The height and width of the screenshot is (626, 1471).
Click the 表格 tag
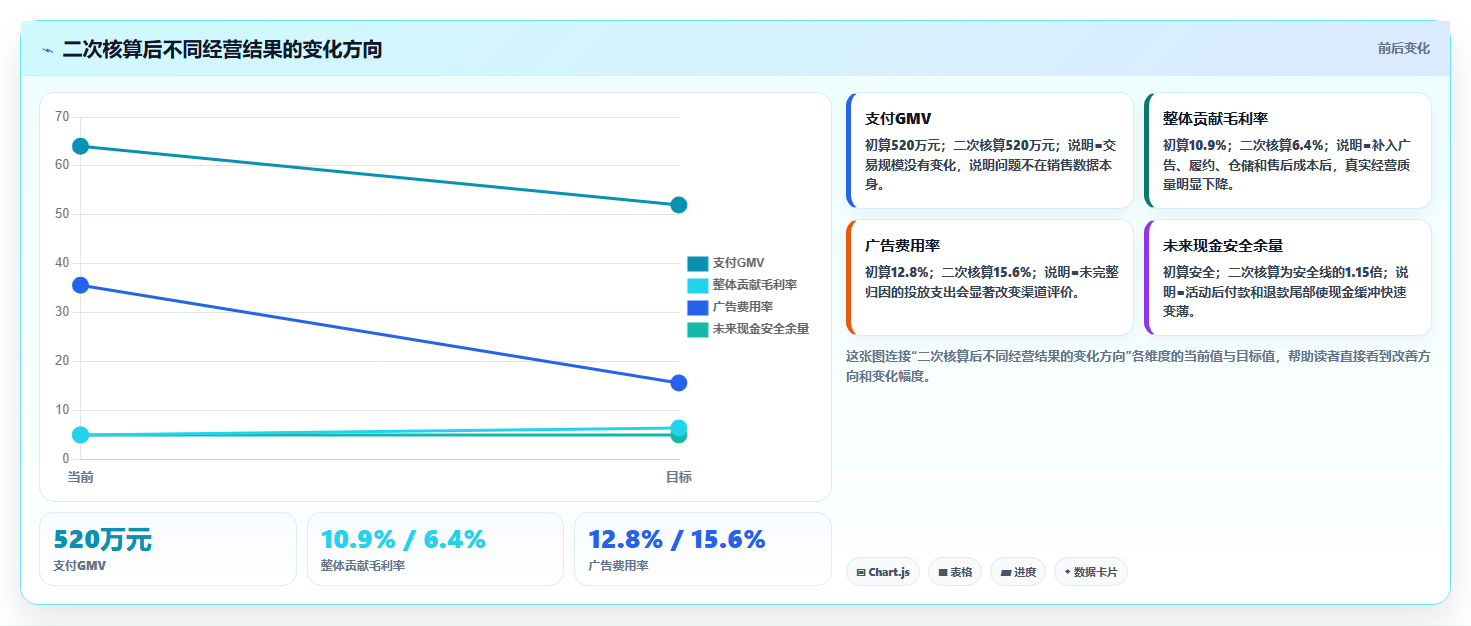pyautogui.click(x=955, y=572)
